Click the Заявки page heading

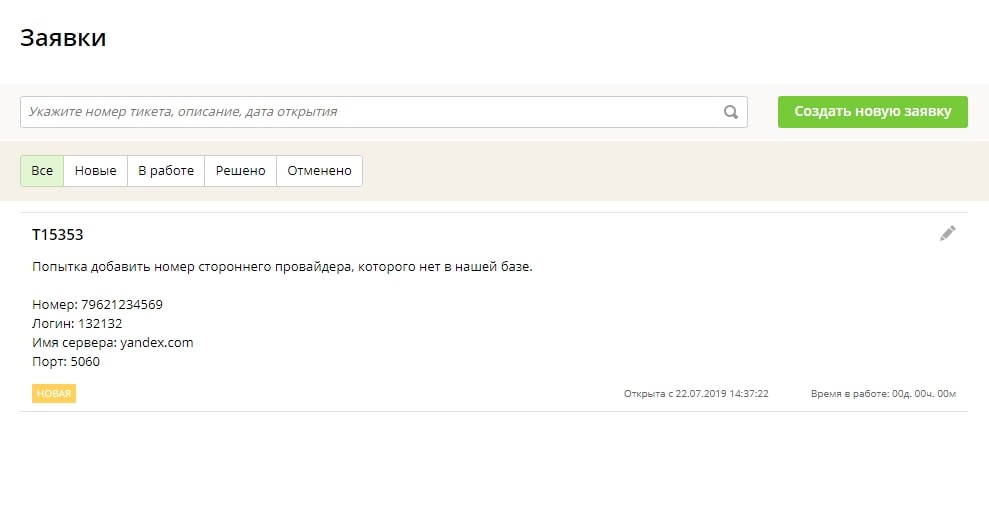click(63, 38)
